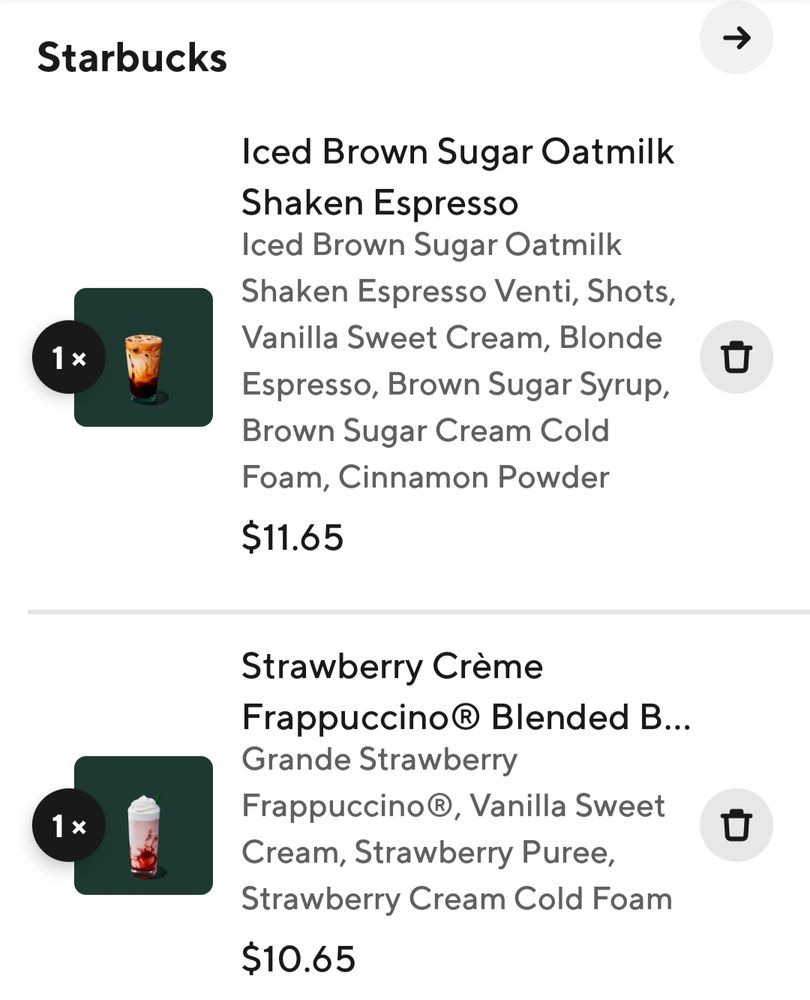
Task: Tap the Brown Sugar Syrup modifier text
Action: pos(525,384)
